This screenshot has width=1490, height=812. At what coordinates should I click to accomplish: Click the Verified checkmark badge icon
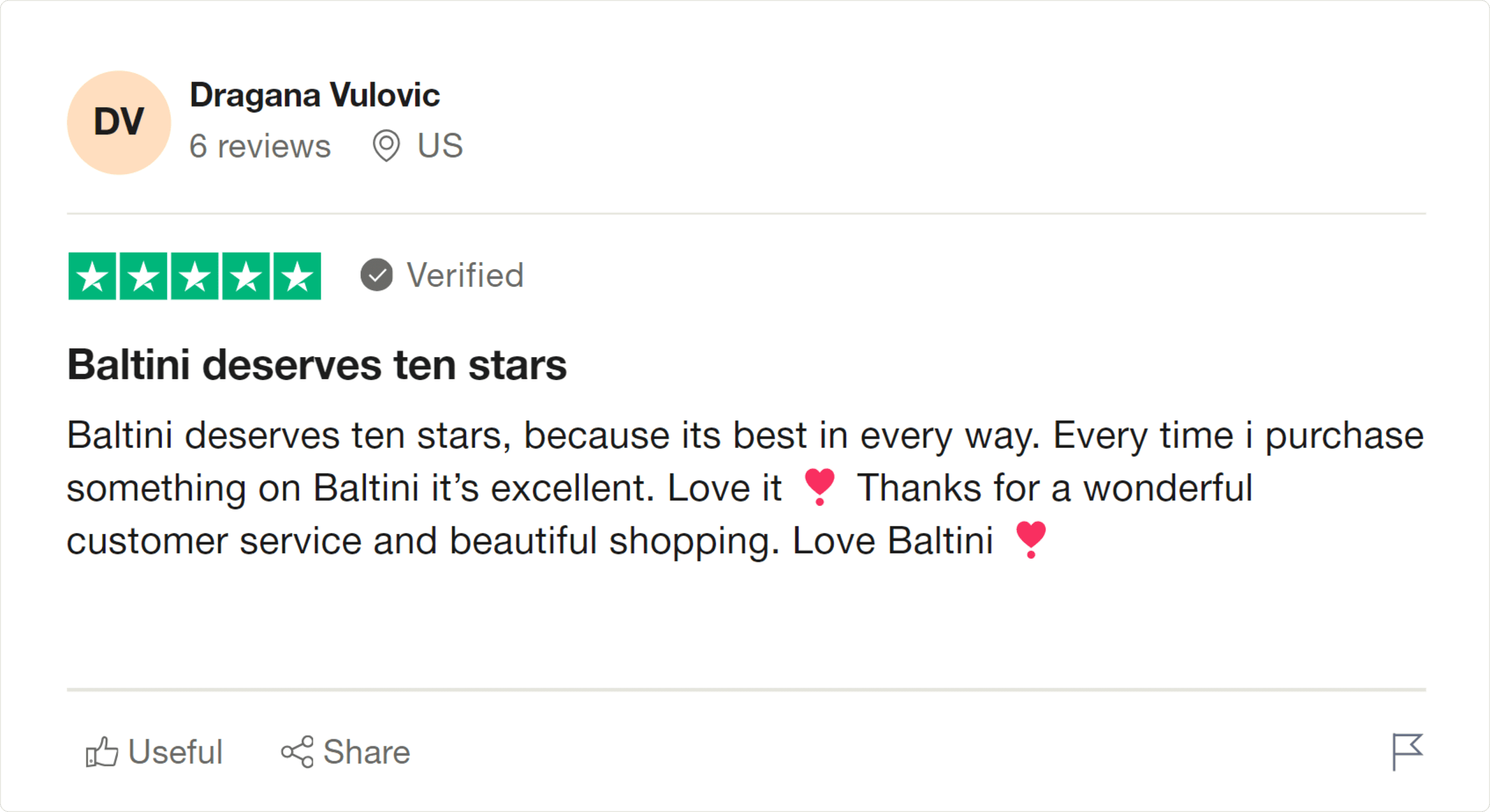[x=376, y=275]
